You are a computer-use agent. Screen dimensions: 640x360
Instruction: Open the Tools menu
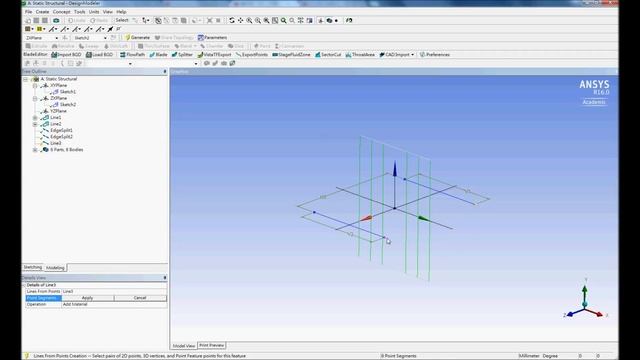[x=80, y=12]
